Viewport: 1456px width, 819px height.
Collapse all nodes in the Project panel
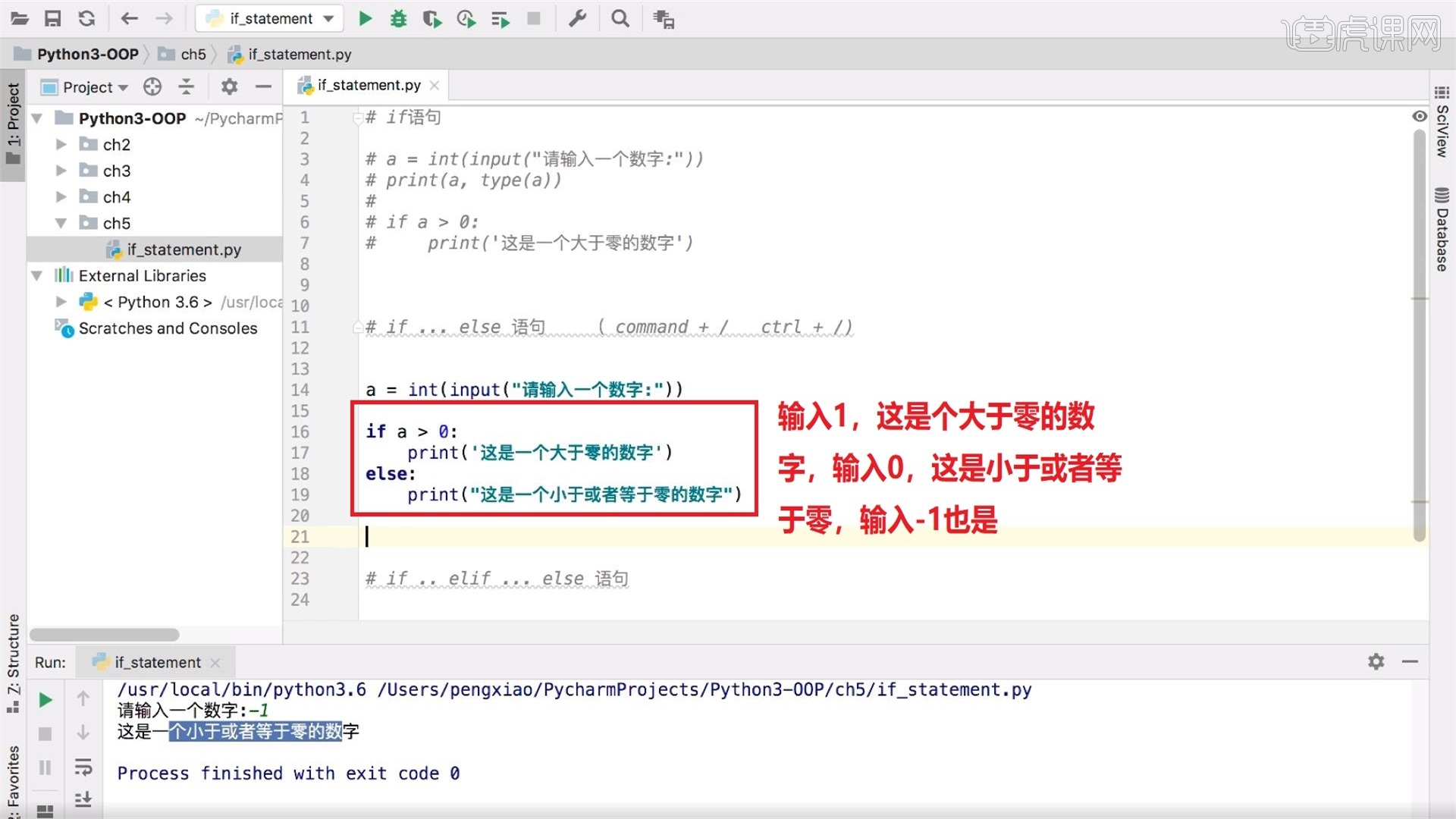(x=186, y=86)
